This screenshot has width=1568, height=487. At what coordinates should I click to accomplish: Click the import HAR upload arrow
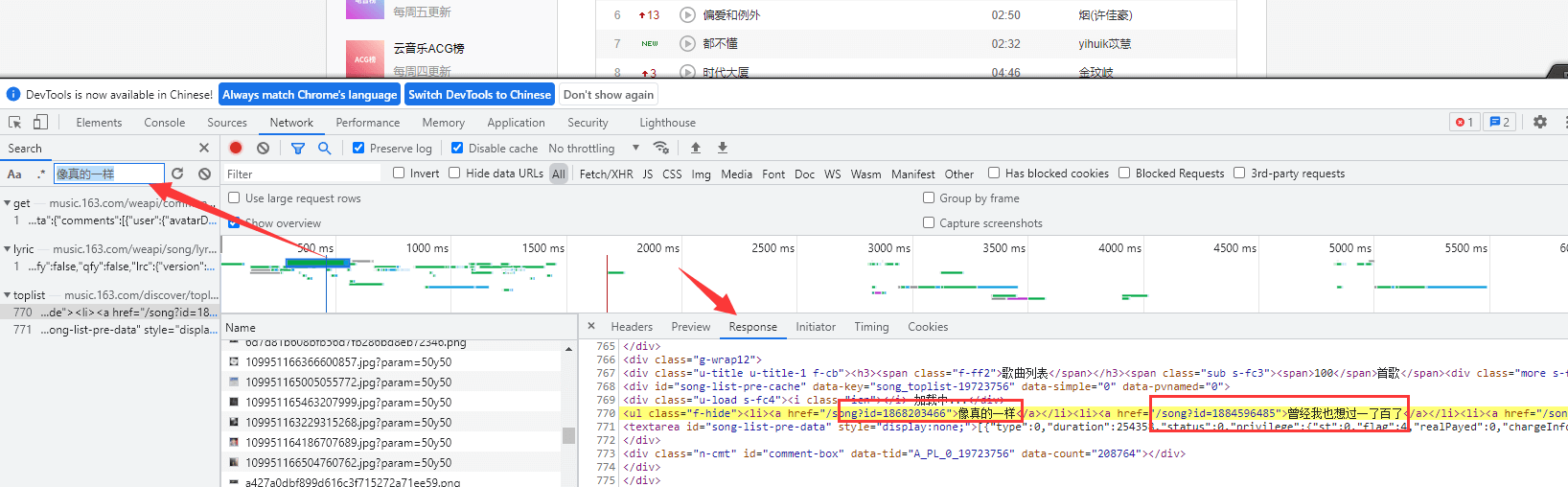tap(696, 148)
